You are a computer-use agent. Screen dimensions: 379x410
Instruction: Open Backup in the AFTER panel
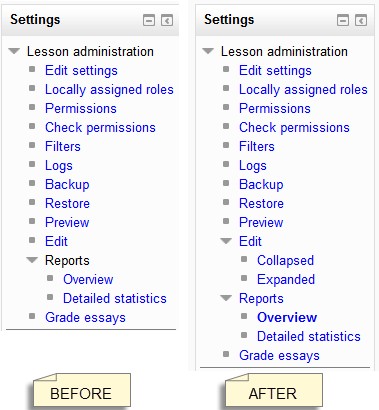point(261,184)
